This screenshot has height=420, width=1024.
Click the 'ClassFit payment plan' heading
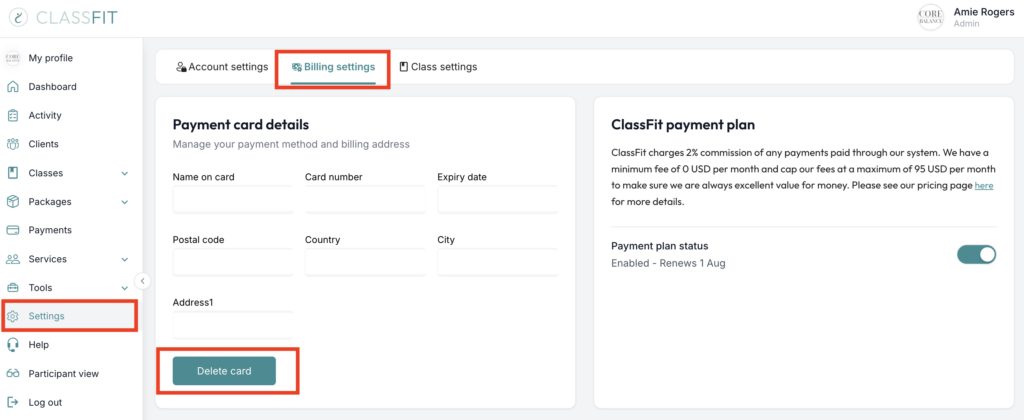(x=683, y=125)
